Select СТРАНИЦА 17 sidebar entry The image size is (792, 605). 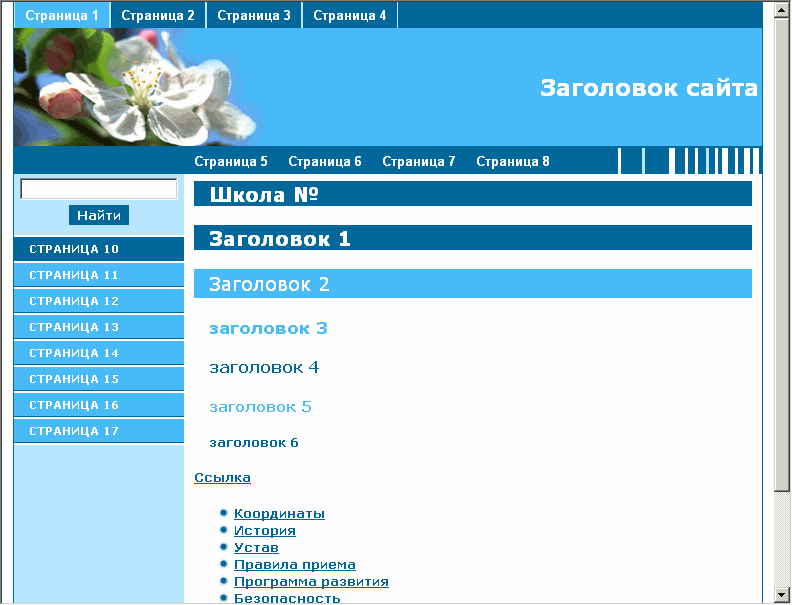pyautogui.click(x=99, y=431)
